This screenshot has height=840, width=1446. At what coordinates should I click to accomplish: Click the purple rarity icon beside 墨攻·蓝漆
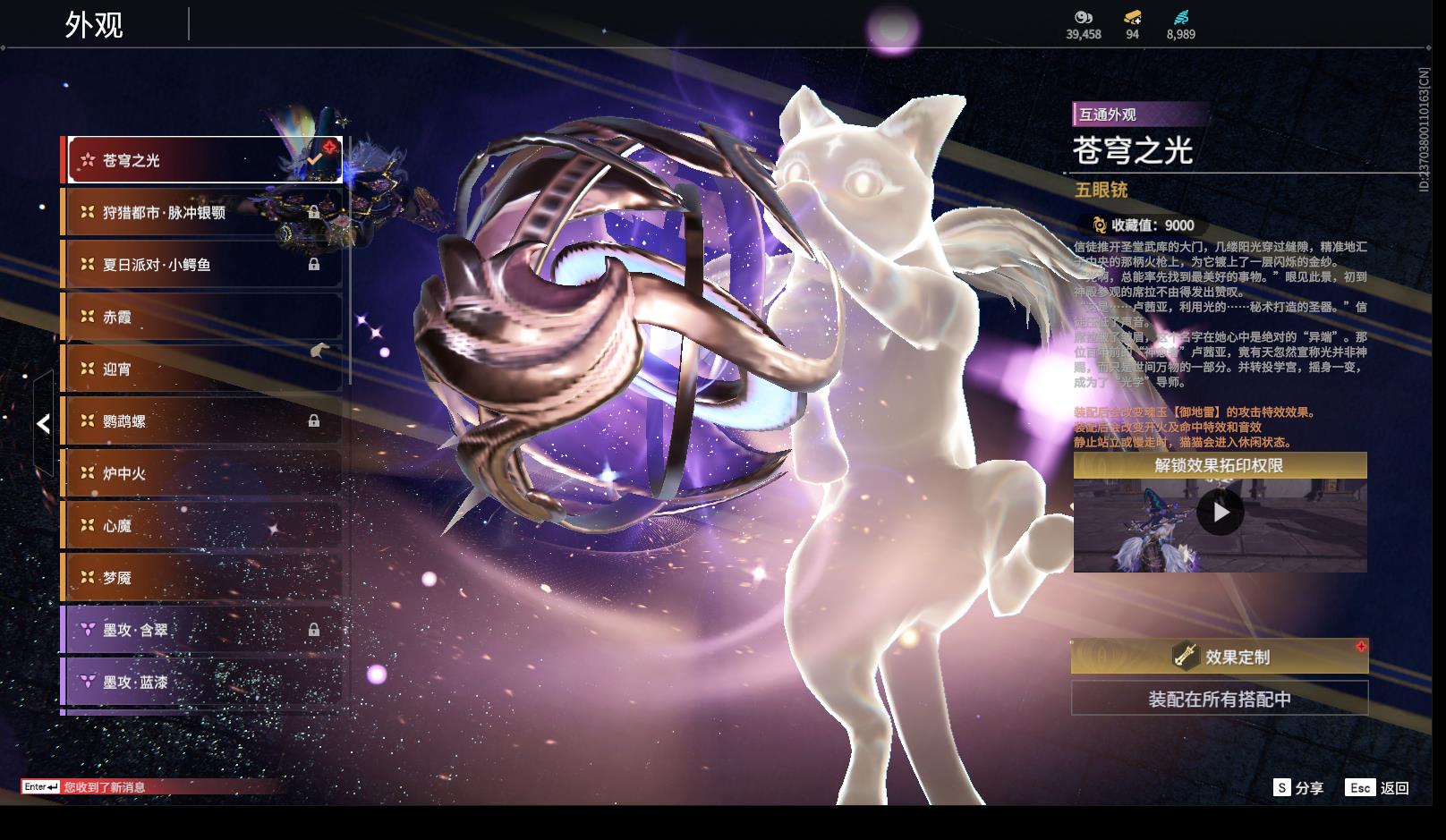click(x=88, y=682)
